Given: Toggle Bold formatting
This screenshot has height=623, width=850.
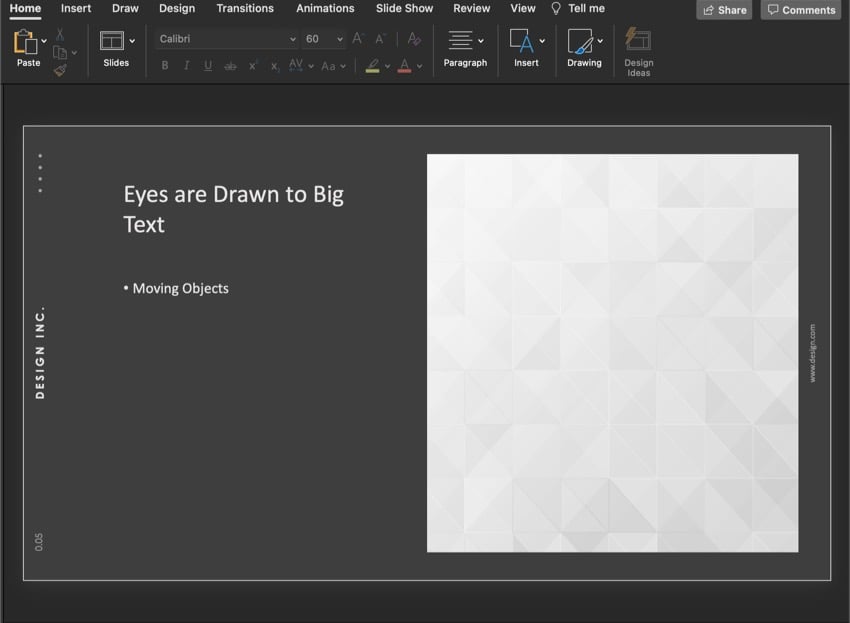Looking at the screenshot, I should pyautogui.click(x=165, y=66).
